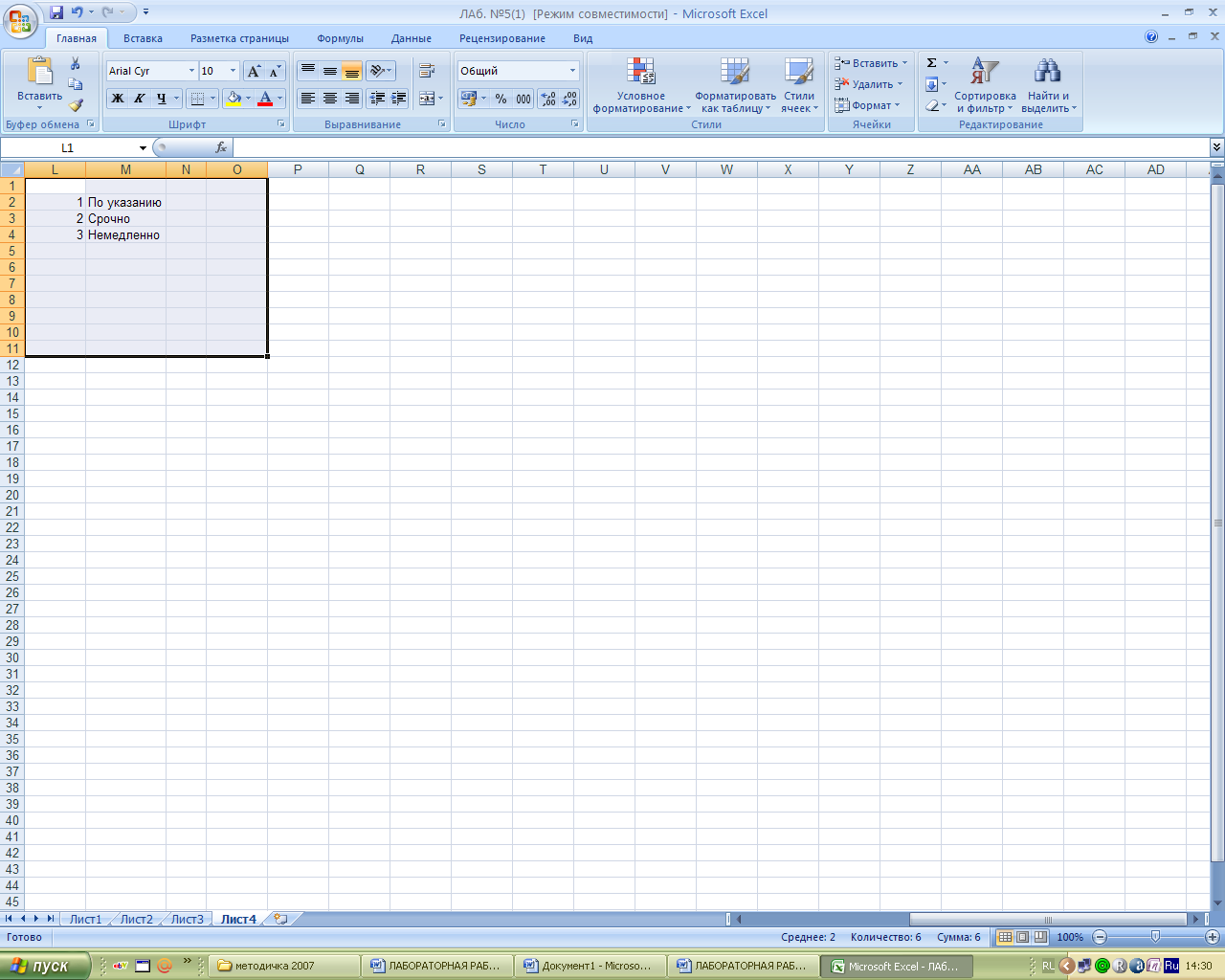
Task: Decrease font size with the small A icon
Action: click(275, 71)
